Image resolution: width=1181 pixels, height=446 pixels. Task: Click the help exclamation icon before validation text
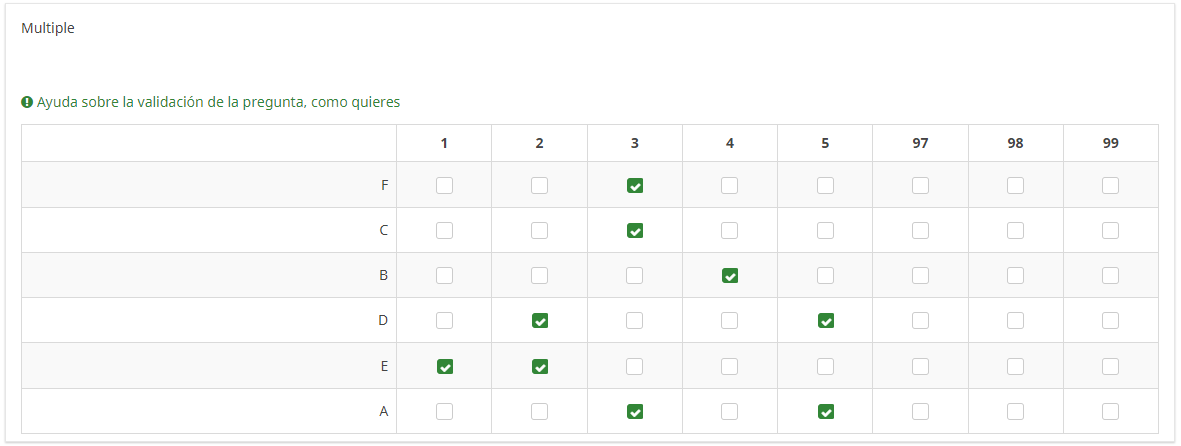[27, 102]
